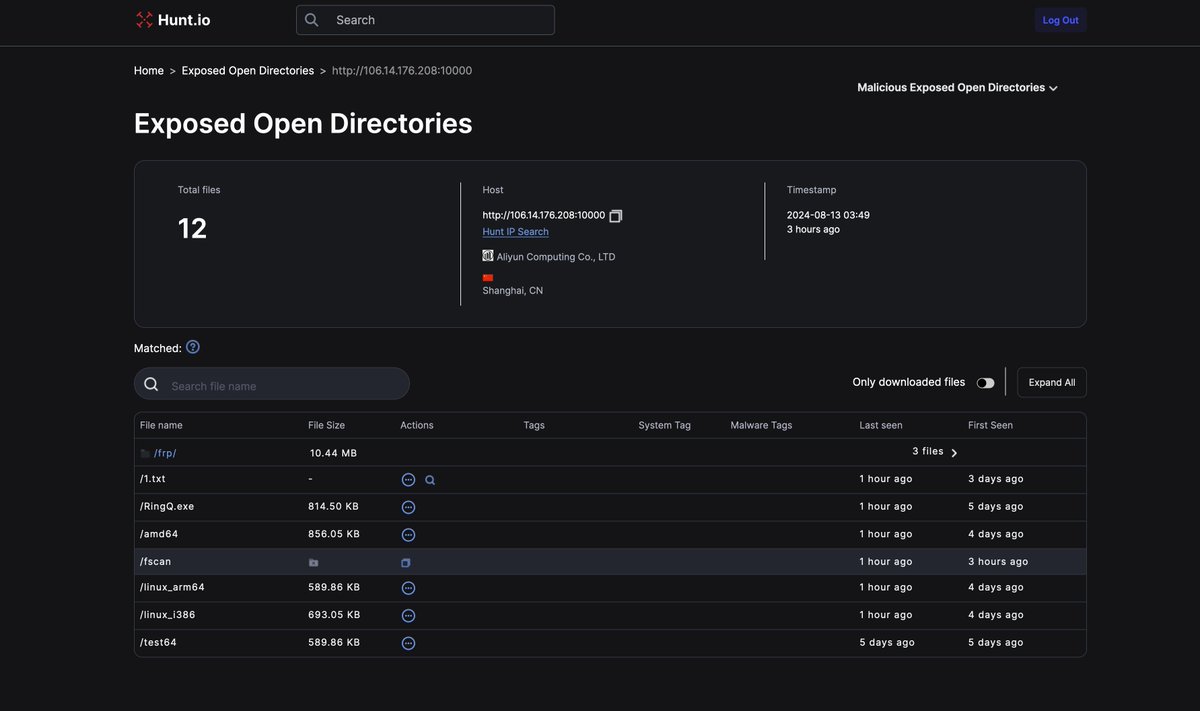Open actions menu for /1.txt
This screenshot has height=711, width=1200.
pos(408,480)
